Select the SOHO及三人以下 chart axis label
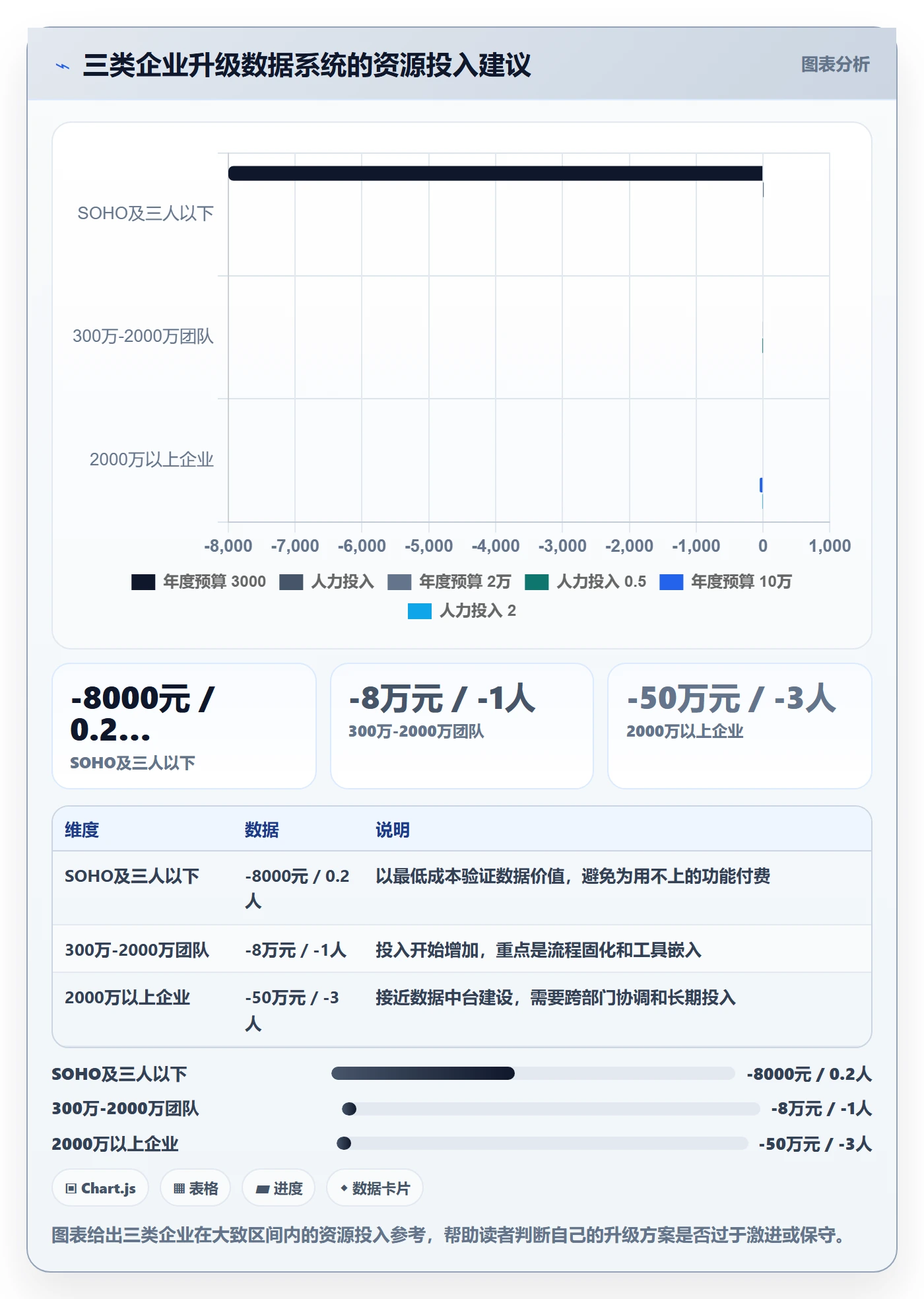This screenshot has height=1299, width=924. [x=145, y=213]
